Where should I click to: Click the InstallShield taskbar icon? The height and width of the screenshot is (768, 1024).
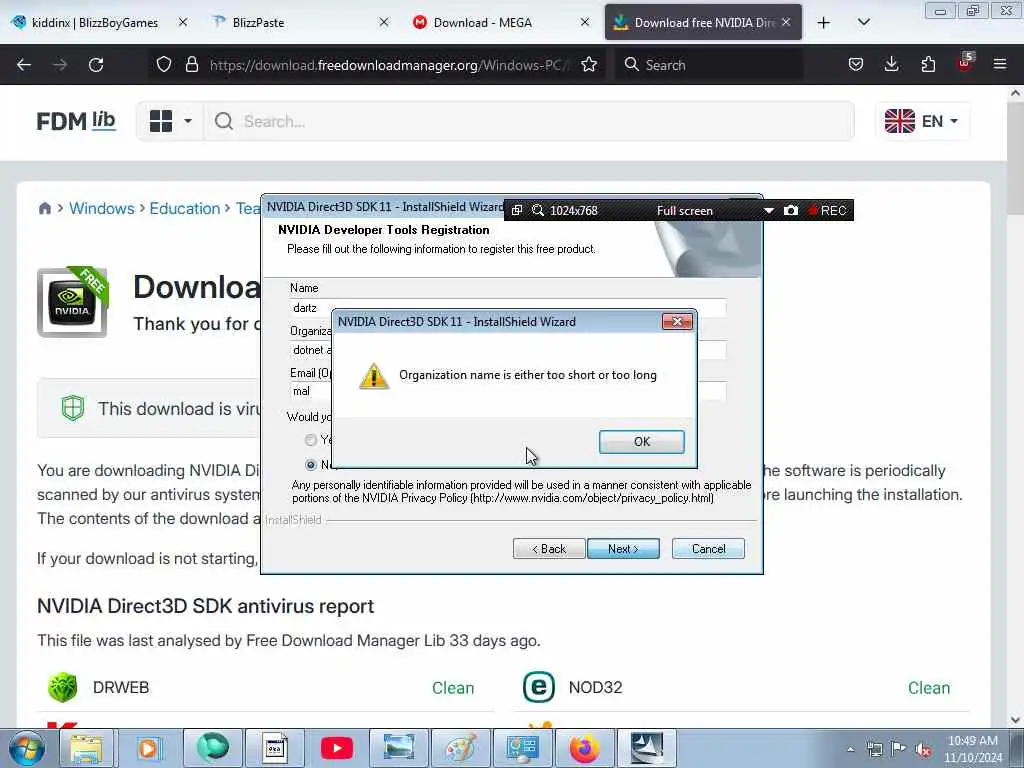[647, 748]
